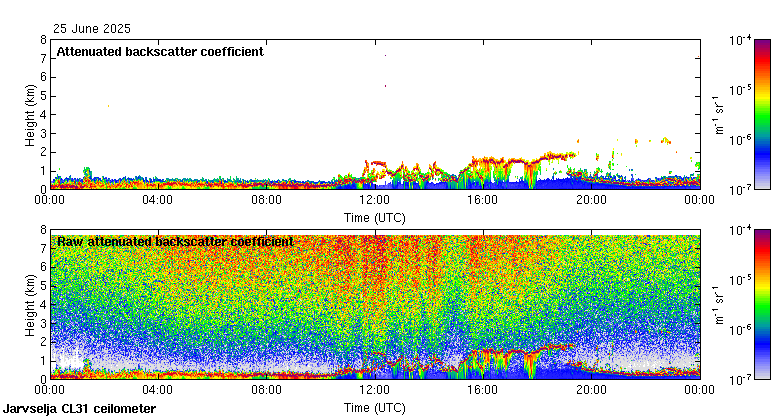Click the 10⁻⁴ label on the non-raw plot colorbar
780x420 pixels.
(740, 40)
